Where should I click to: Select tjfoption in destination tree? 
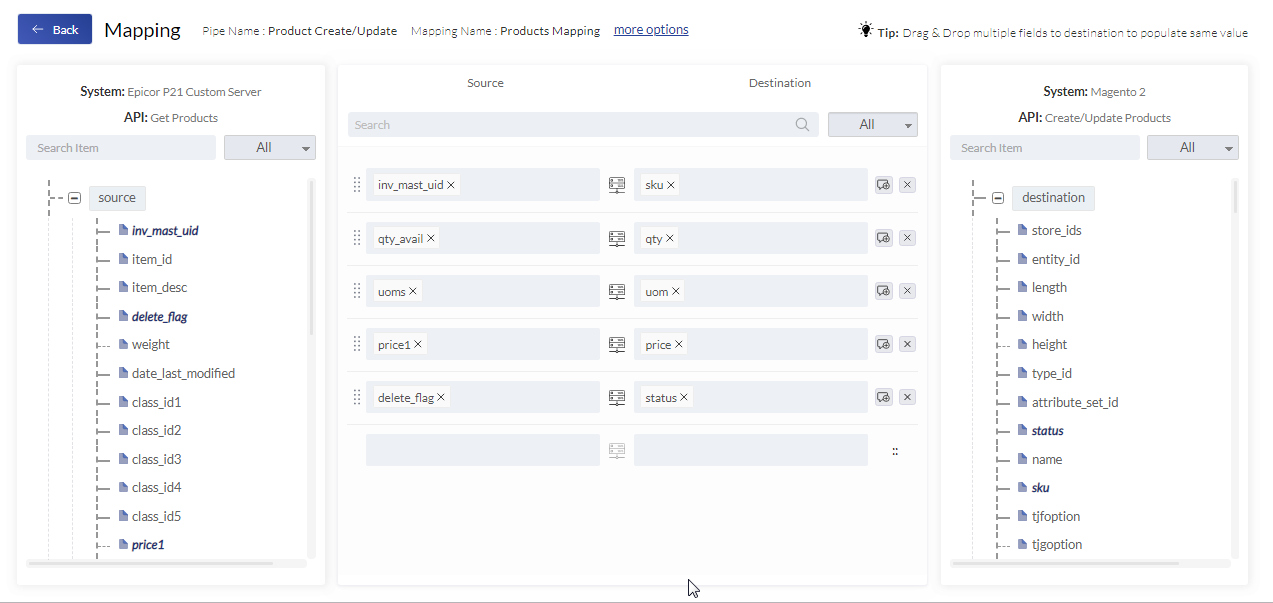click(1056, 516)
